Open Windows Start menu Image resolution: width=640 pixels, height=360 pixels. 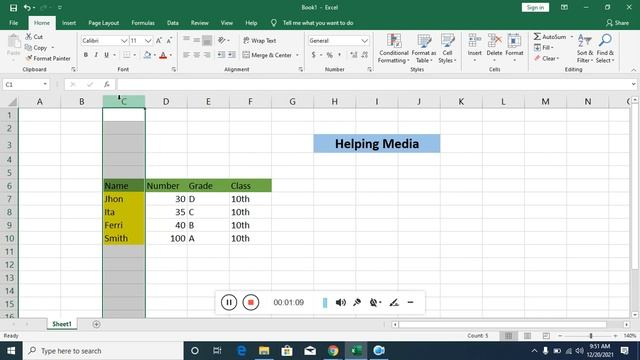tap(11, 351)
